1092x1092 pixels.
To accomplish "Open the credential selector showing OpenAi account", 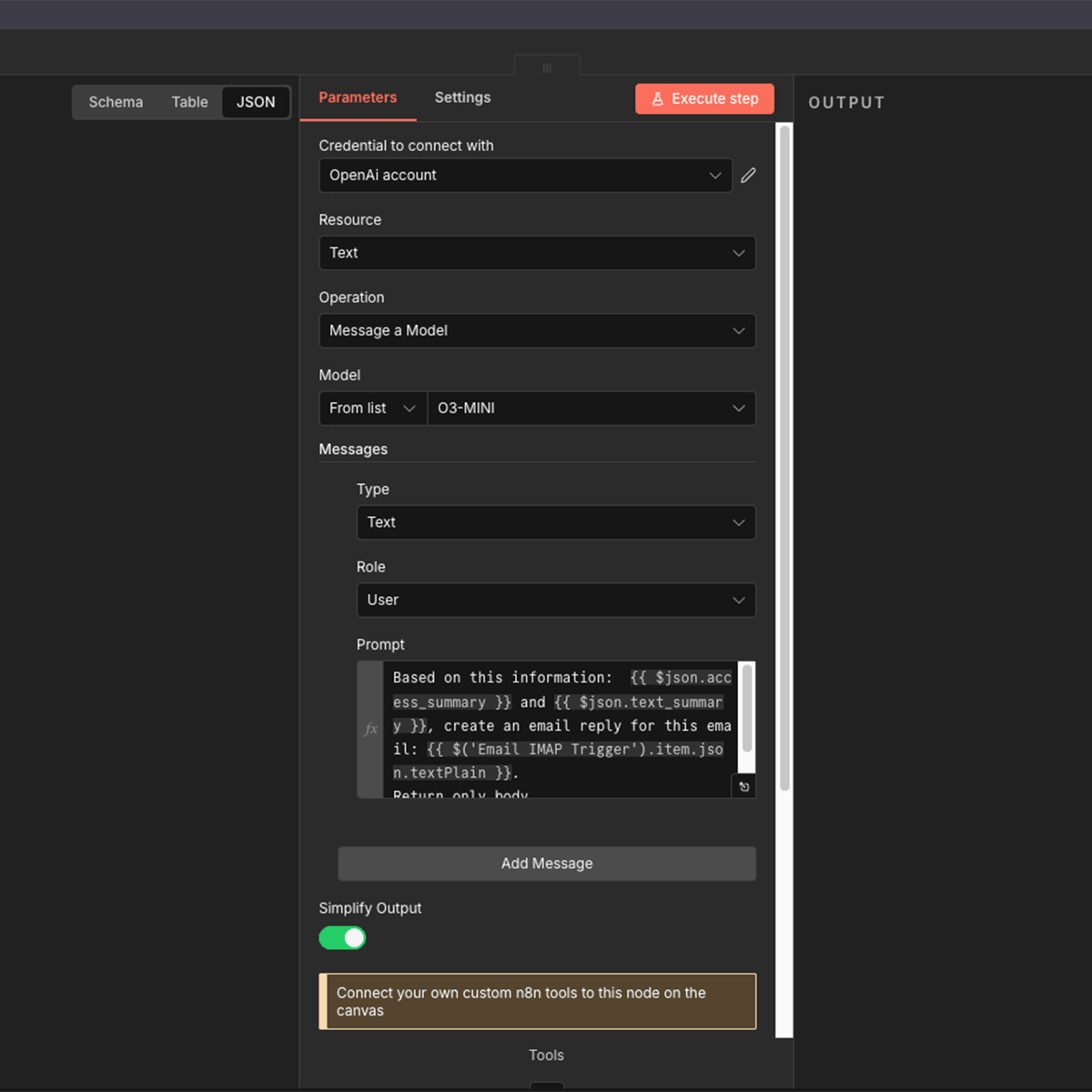I will point(525,175).
